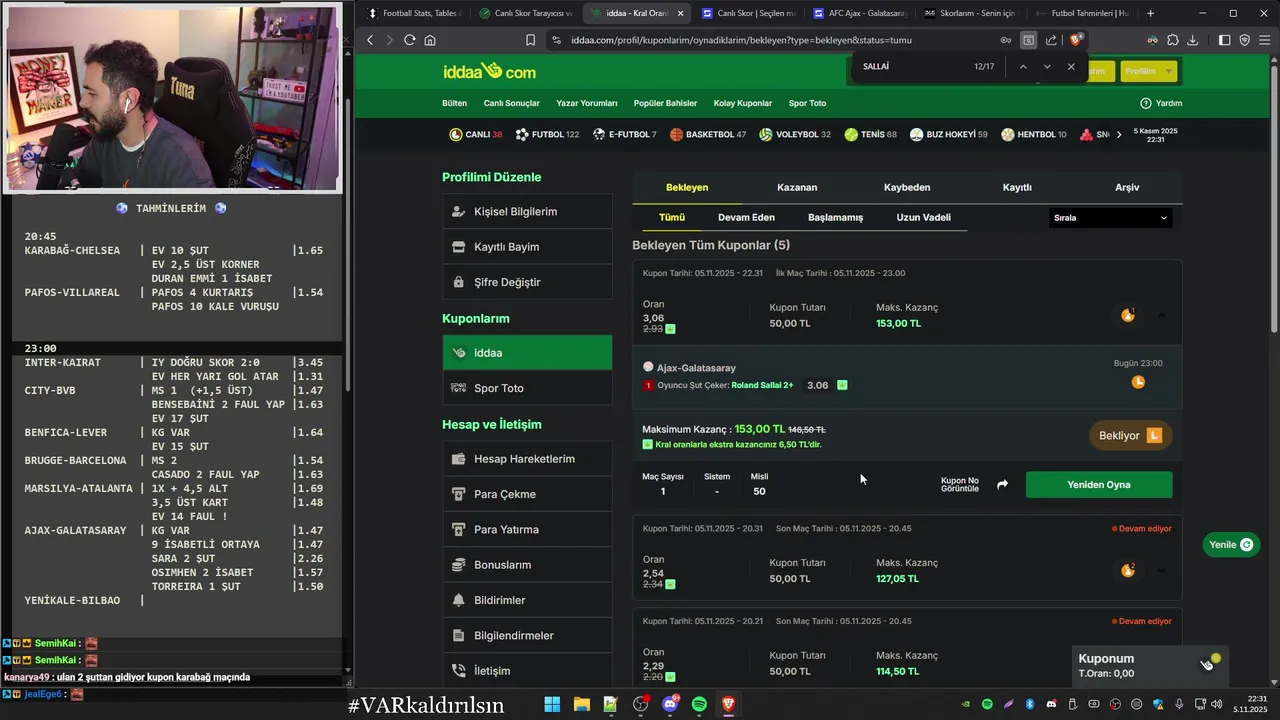Open the browser extensions puzzle icon

click(1173, 40)
